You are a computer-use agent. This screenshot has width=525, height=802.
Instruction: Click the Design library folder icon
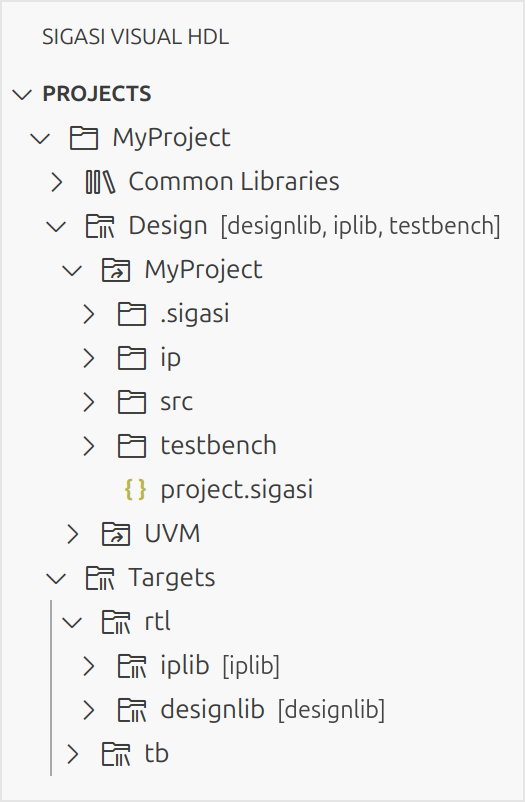(100, 226)
